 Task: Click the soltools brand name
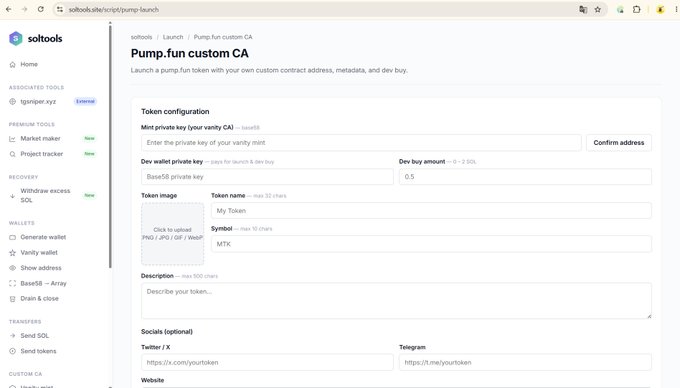(45, 39)
